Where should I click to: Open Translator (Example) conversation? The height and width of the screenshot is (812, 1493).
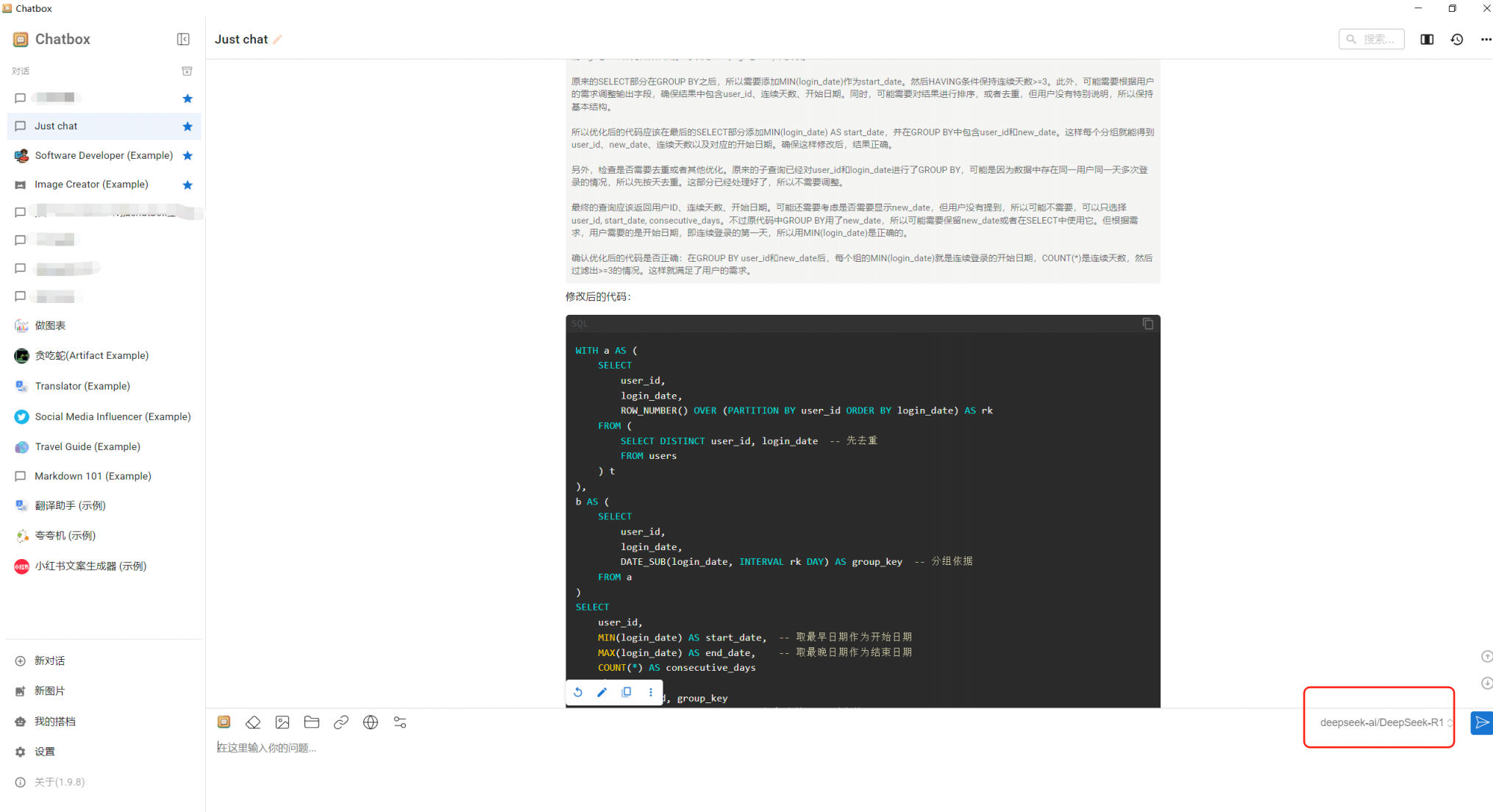click(104, 385)
